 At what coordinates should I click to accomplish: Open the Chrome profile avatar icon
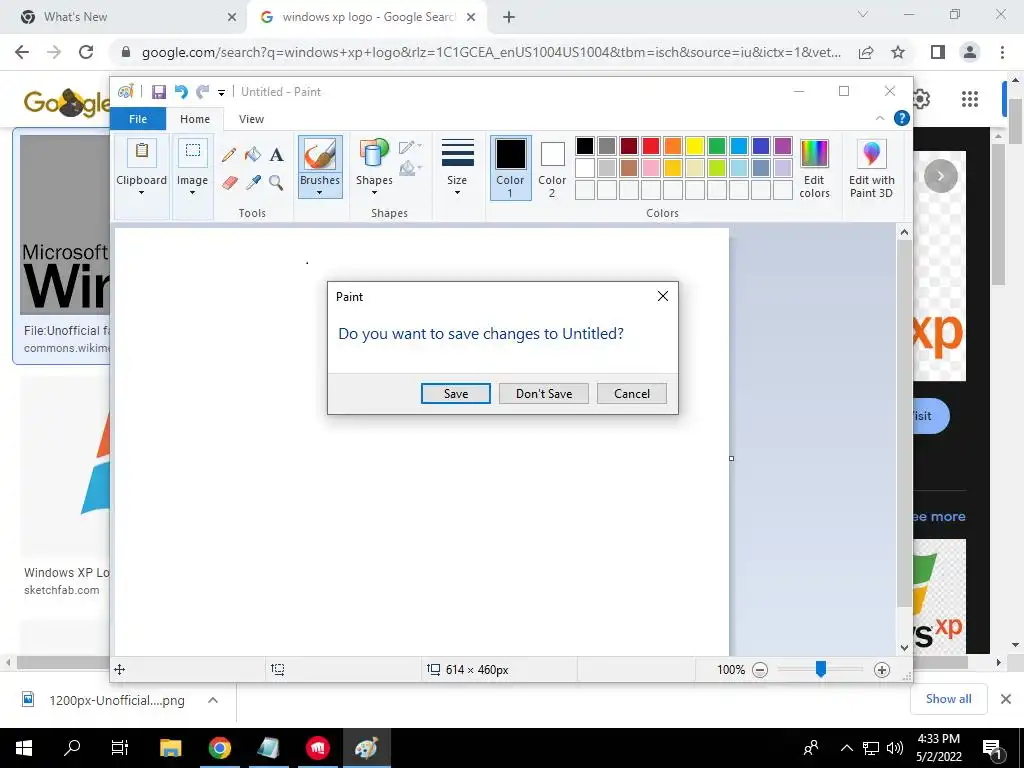point(970,52)
